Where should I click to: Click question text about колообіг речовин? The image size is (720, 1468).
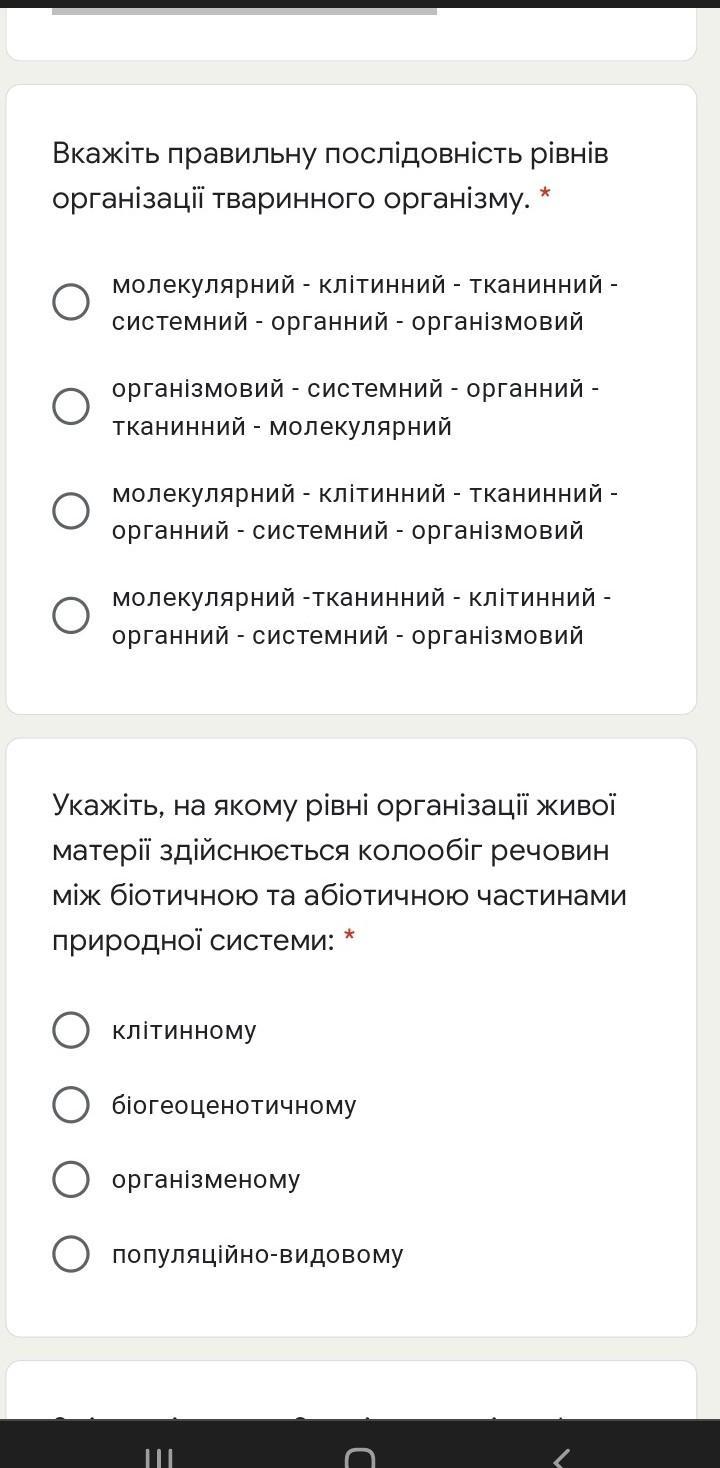pyautogui.click(x=339, y=873)
